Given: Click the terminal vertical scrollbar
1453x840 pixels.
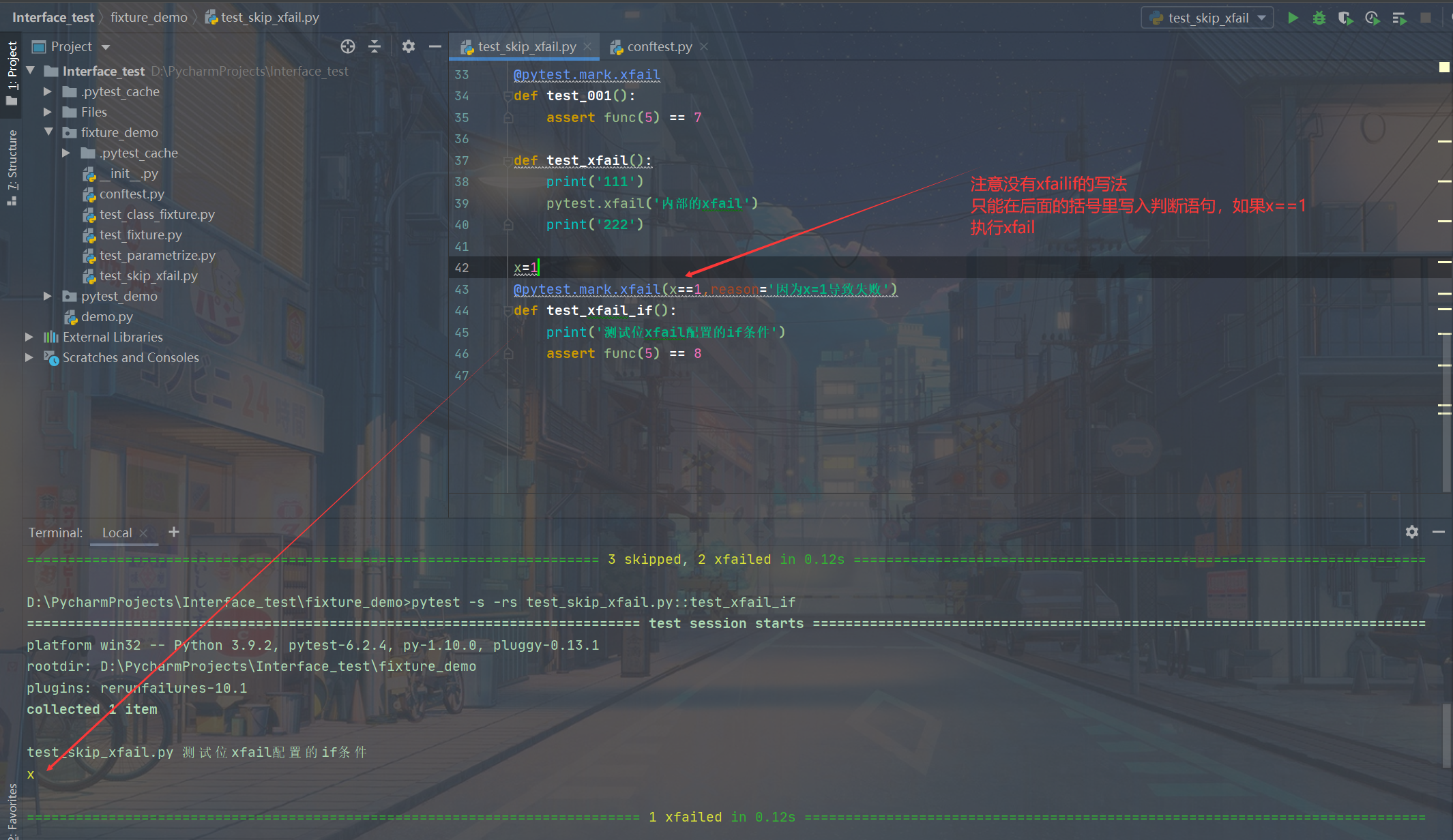Looking at the screenshot, I should 1446,736.
